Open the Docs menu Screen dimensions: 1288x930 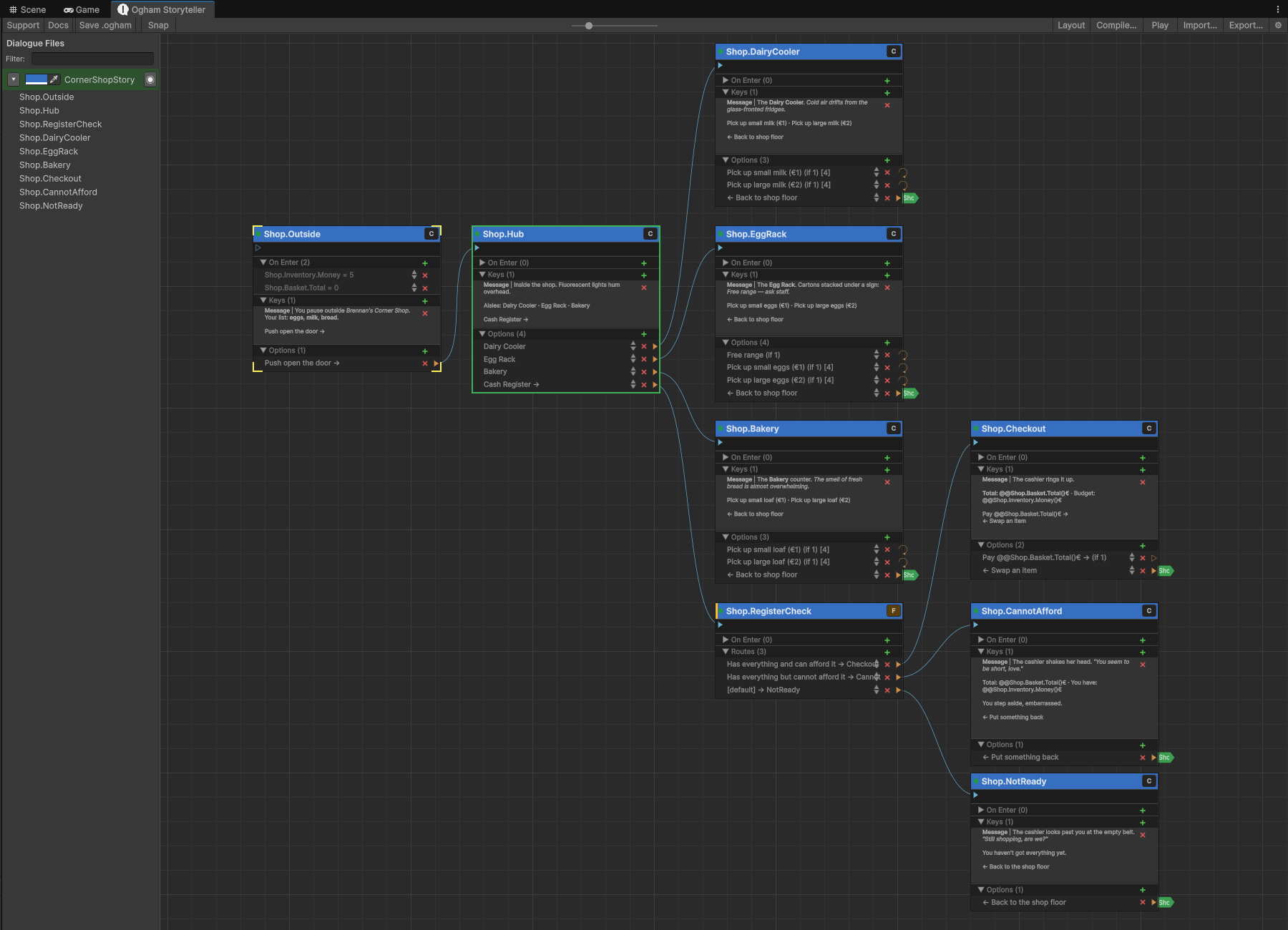tap(59, 25)
